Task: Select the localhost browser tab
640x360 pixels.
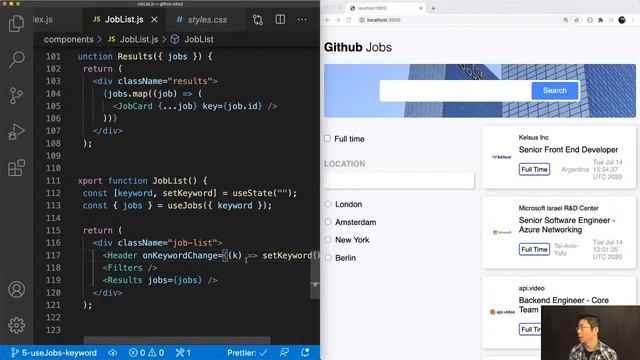Action: 386,8
